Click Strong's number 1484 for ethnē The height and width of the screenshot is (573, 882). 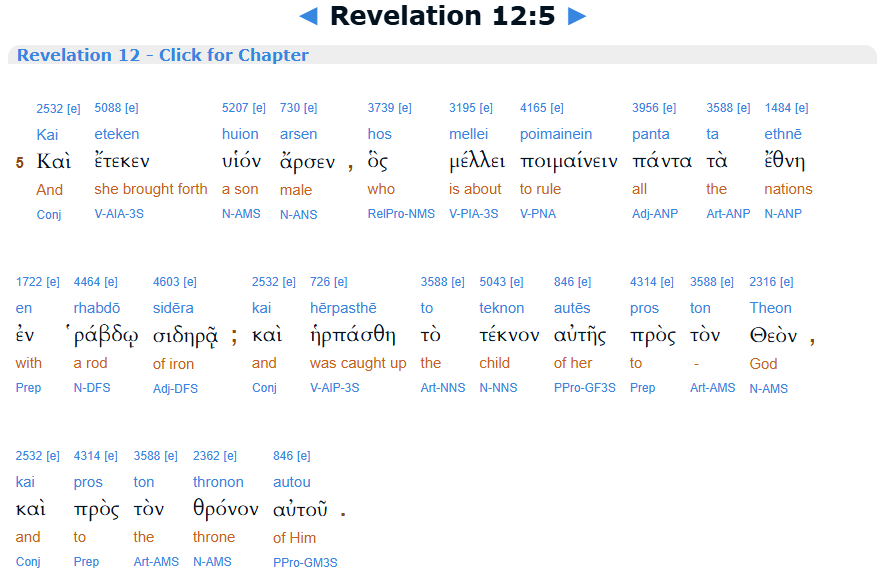pyautogui.click(x=779, y=108)
